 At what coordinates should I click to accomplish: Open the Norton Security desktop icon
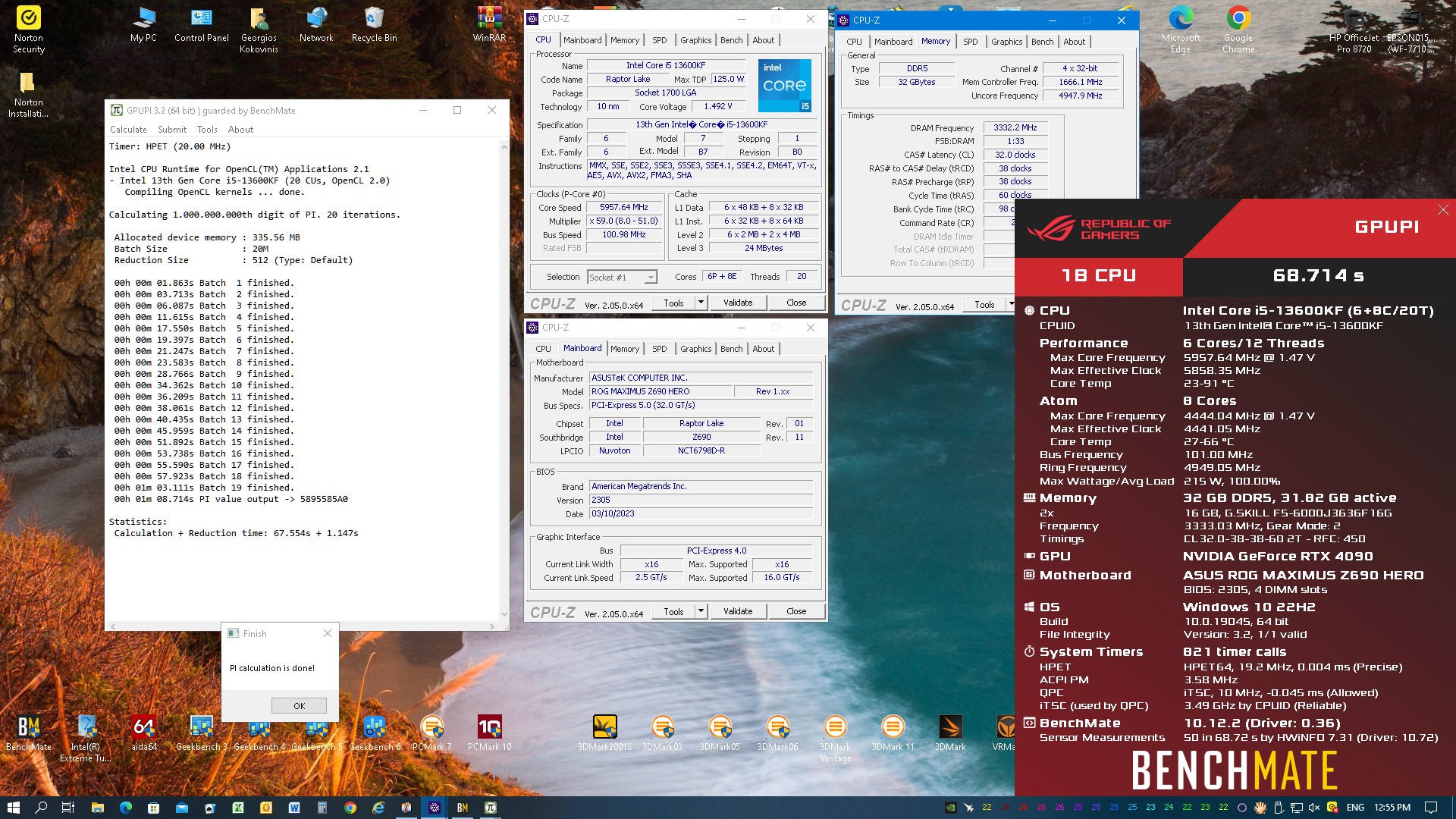tap(29, 30)
